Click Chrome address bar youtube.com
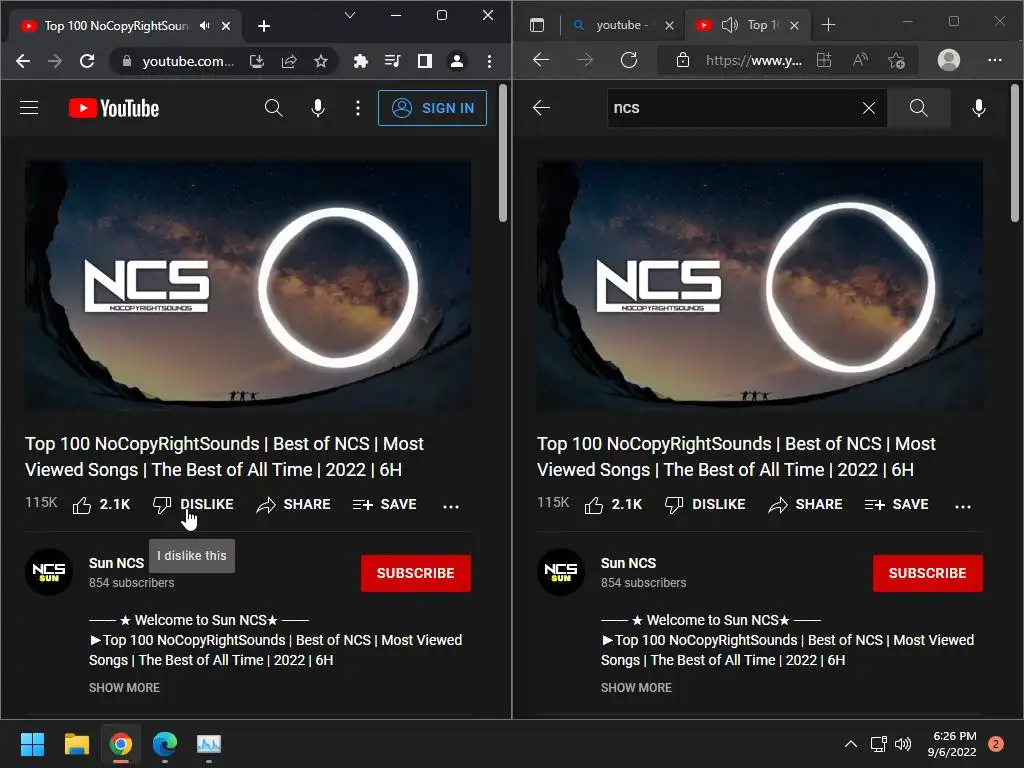This screenshot has width=1024, height=768. pyautogui.click(x=187, y=61)
